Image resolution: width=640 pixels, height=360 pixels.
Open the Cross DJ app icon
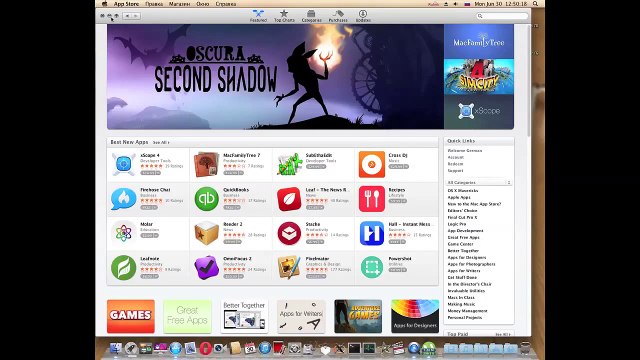click(x=371, y=164)
